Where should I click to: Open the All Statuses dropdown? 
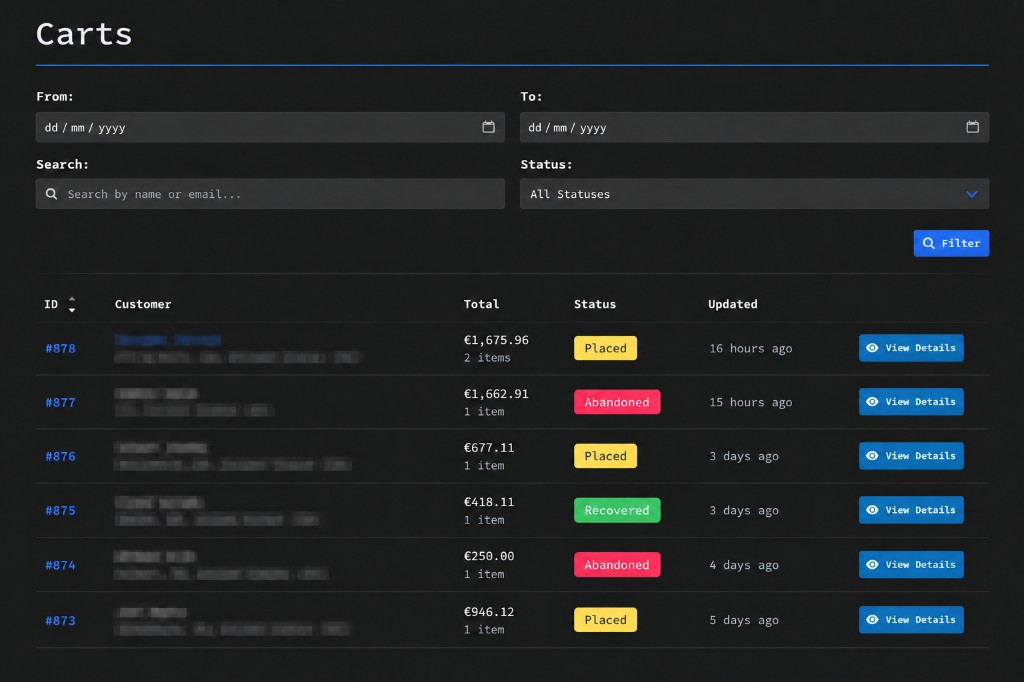(754, 194)
